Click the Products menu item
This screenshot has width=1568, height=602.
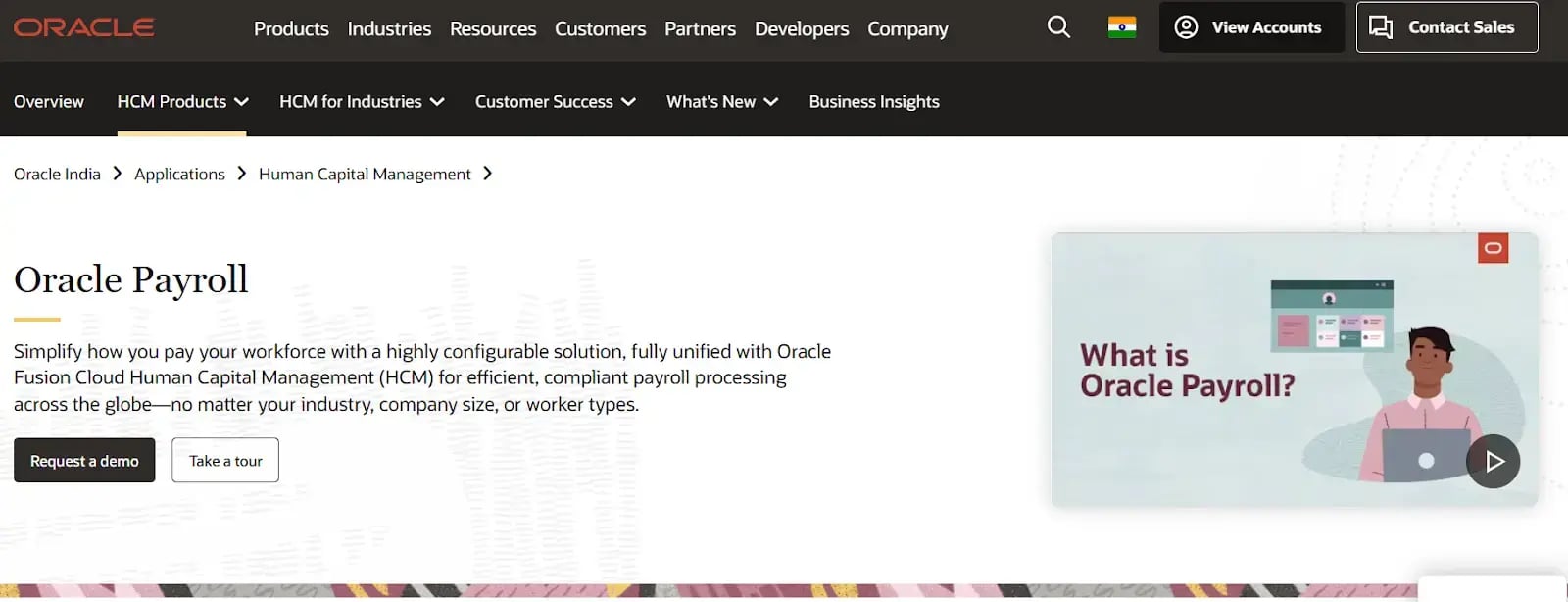(290, 28)
